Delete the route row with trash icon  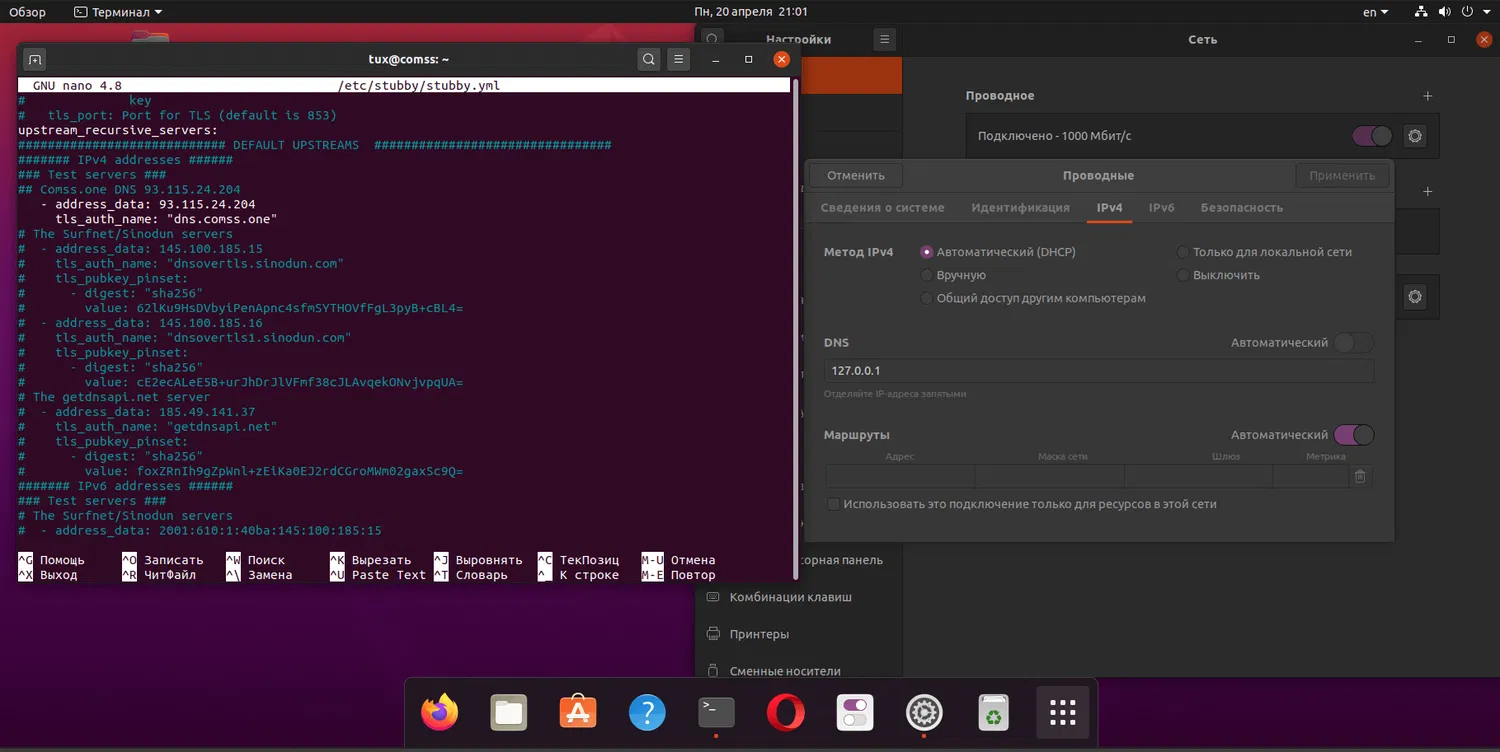click(x=1360, y=477)
